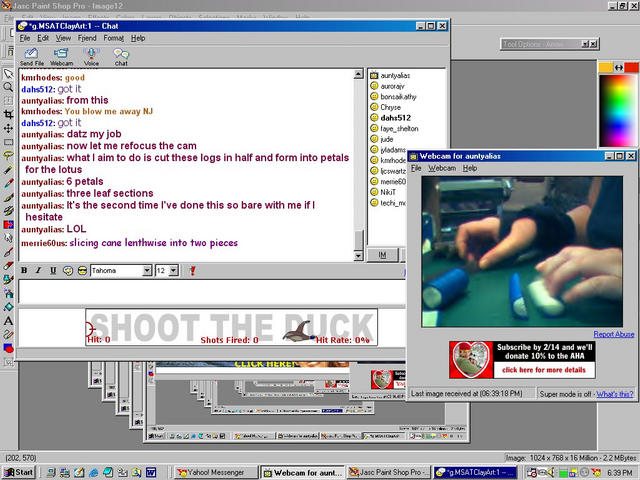640x480 pixels.
Task: Switch to Jasc Paint Shop Pro taskbar button
Action: (389, 472)
